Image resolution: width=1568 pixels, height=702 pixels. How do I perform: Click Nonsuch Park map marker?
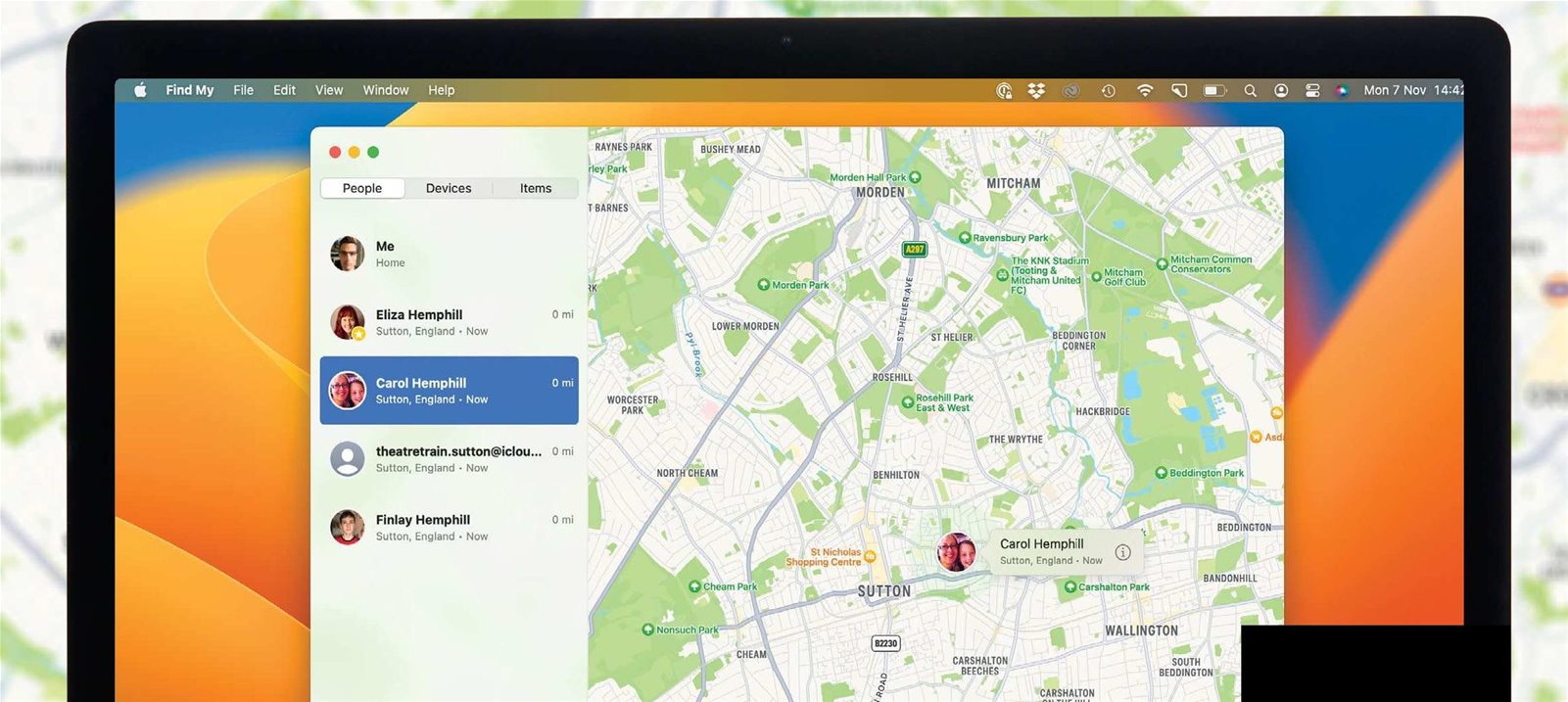tap(647, 630)
